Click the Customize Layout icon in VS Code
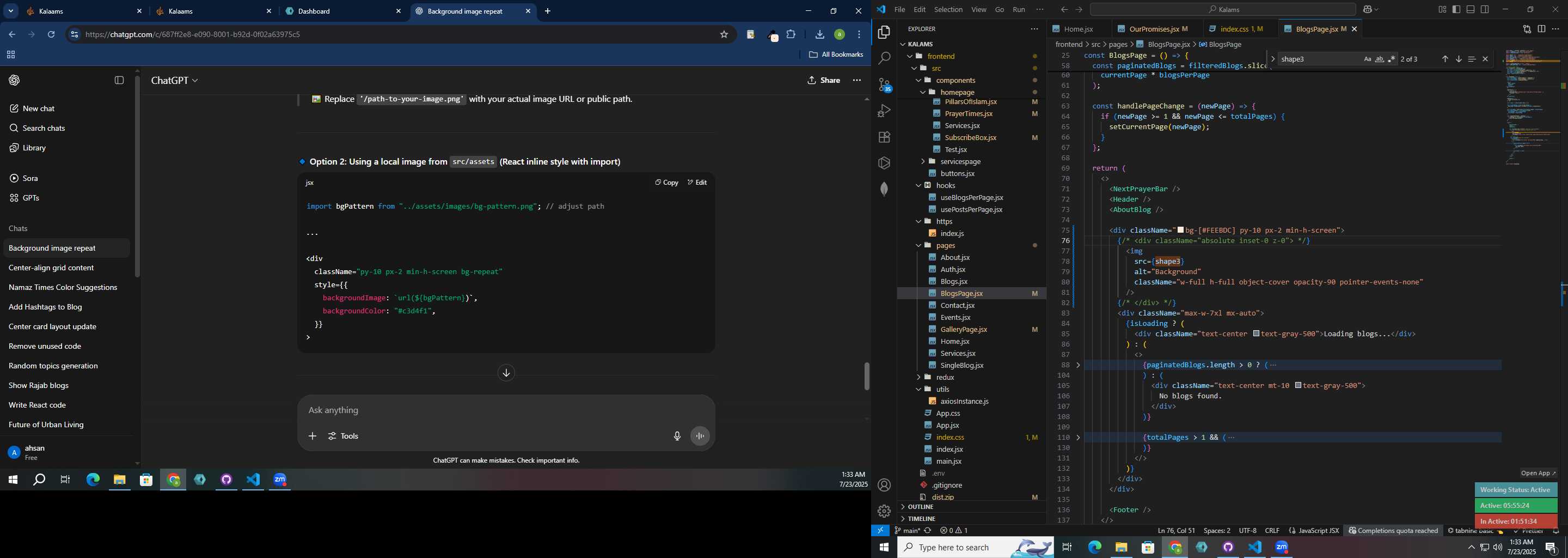The height and width of the screenshot is (558, 1568). (1442, 10)
